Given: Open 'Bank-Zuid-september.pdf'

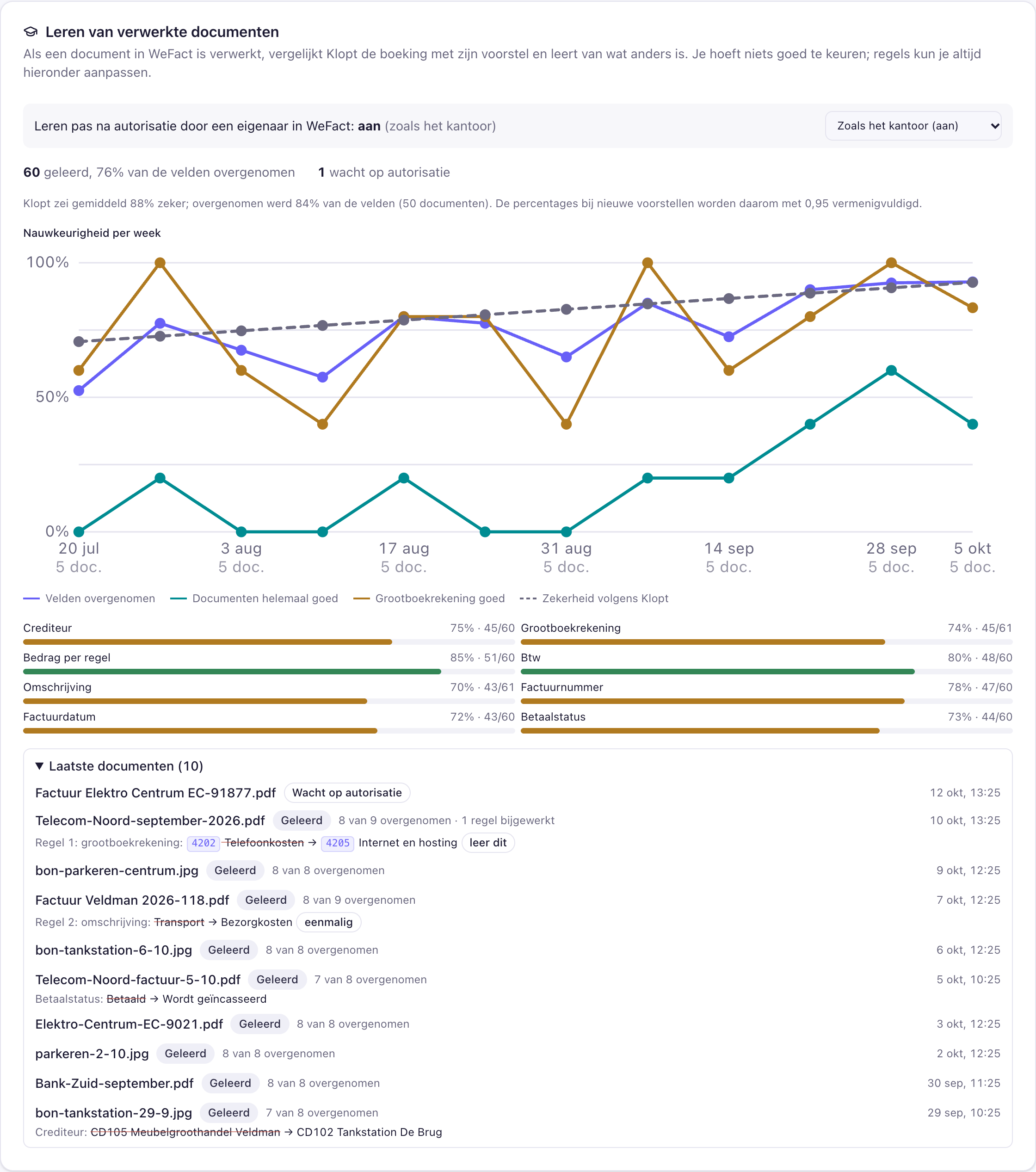Looking at the screenshot, I should (x=114, y=1083).
